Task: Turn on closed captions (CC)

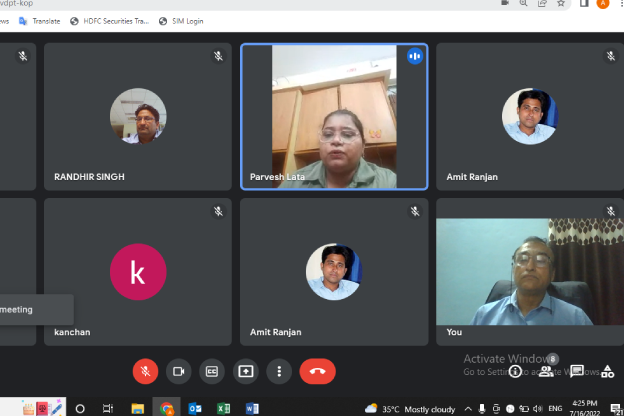Action: click(212, 371)
